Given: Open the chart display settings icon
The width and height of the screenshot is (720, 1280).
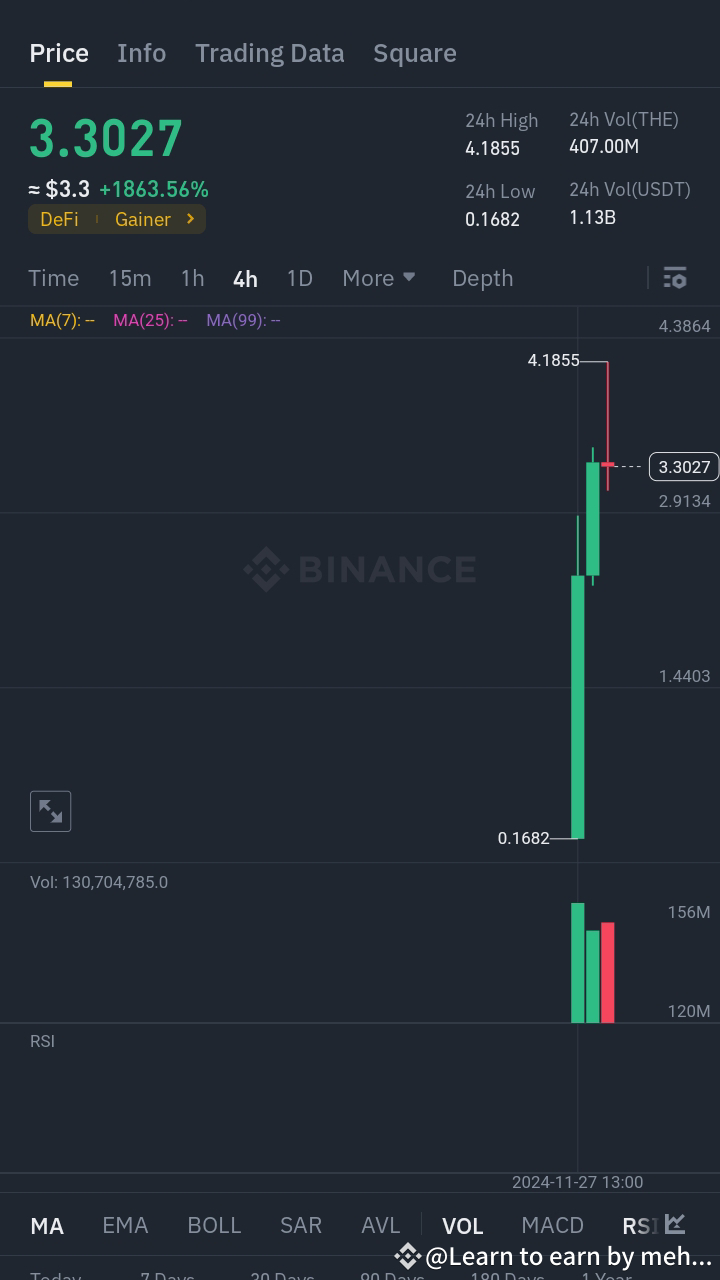Looking at the screenshot, I should [x=675, y=278].
